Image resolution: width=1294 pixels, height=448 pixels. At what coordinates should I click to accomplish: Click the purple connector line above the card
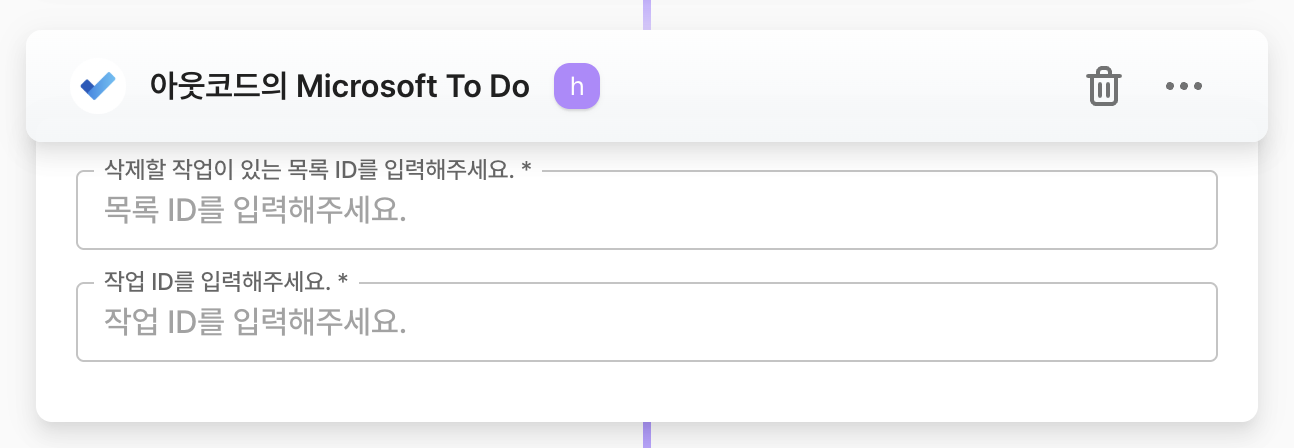[647, 14]
